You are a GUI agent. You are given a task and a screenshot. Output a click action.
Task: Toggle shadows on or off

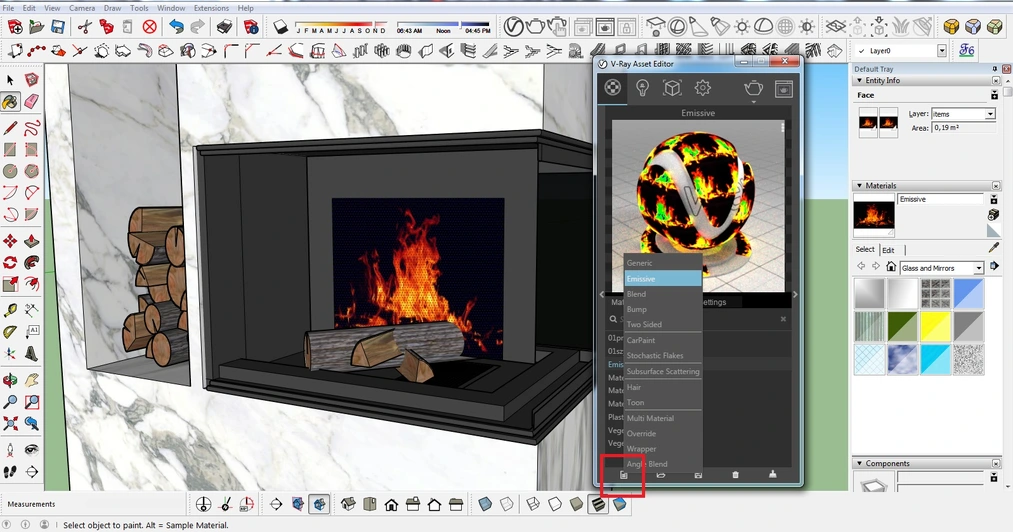[x=280, y=27]
